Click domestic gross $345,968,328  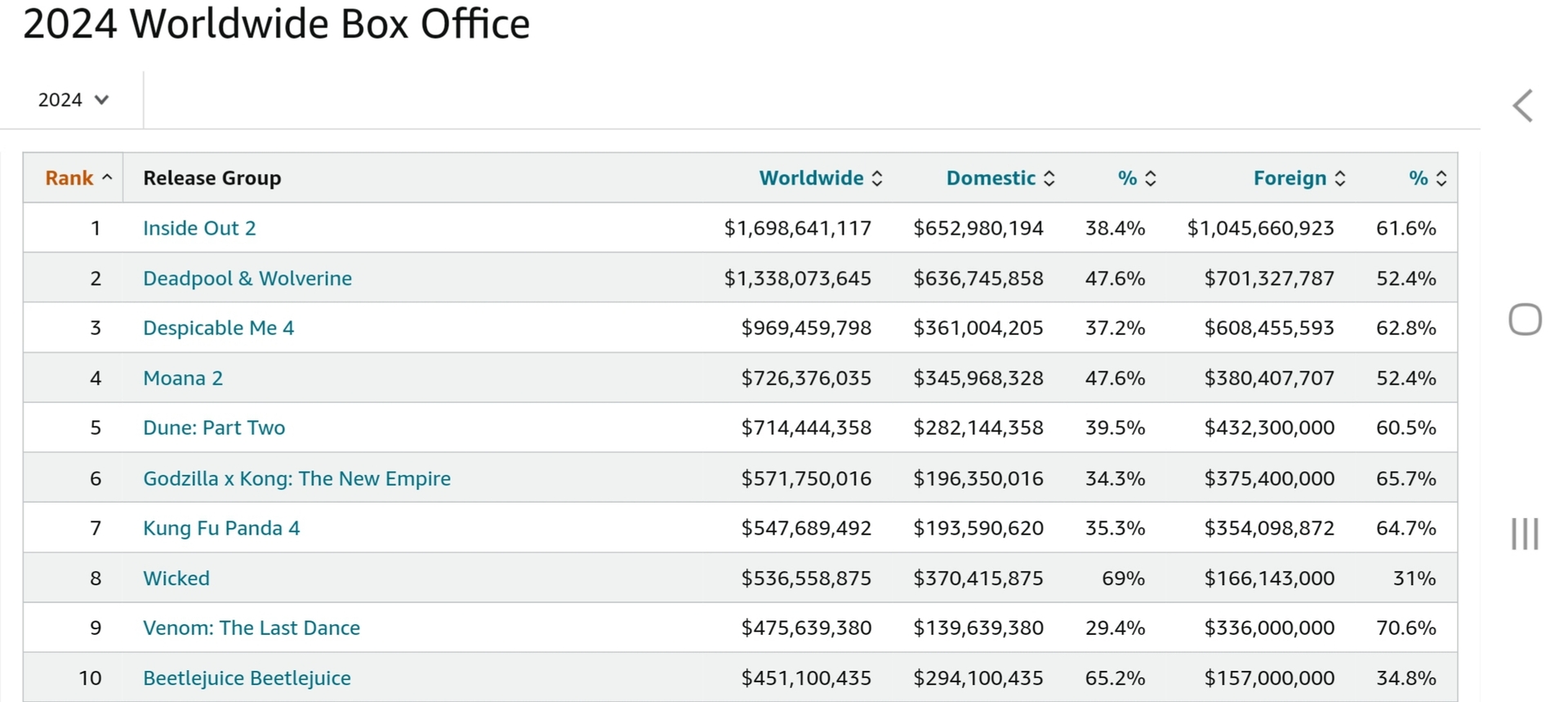coord(978,378)
